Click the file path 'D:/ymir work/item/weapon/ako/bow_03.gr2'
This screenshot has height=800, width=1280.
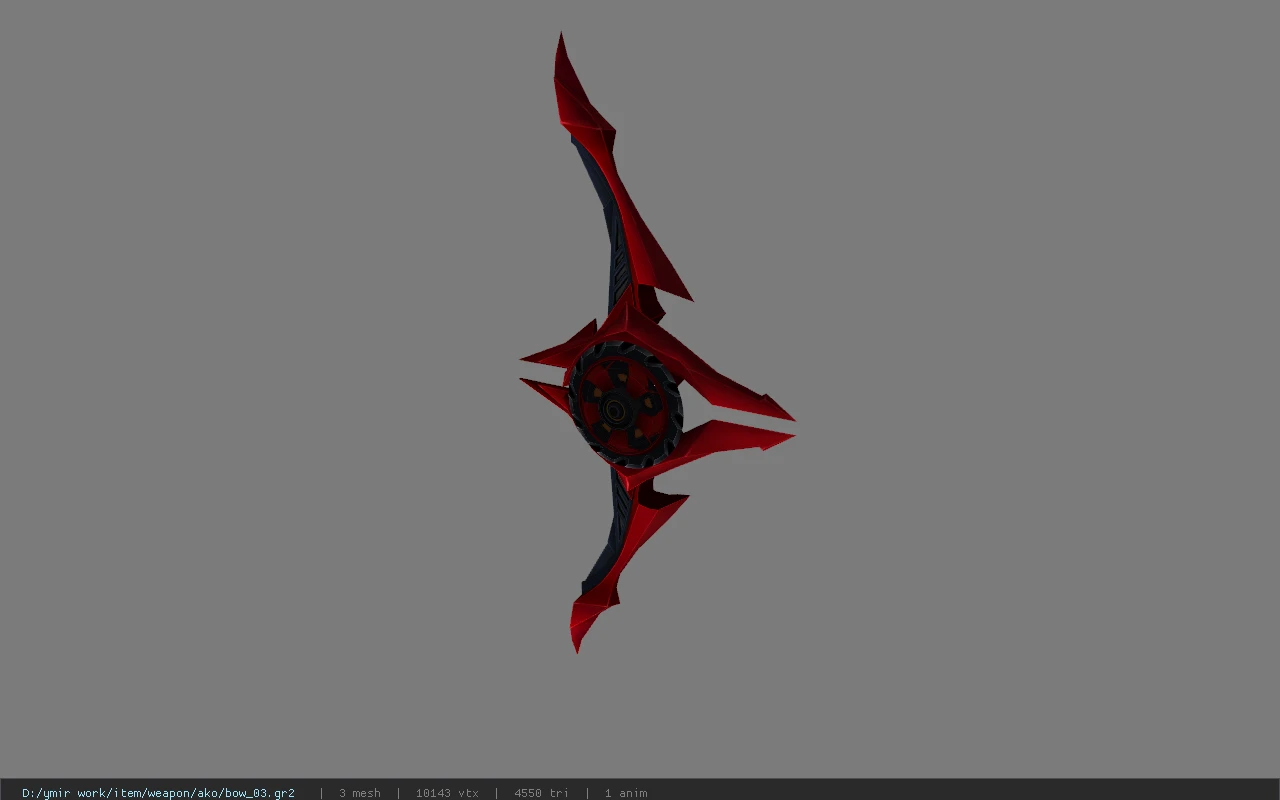(x=158, y=793)
